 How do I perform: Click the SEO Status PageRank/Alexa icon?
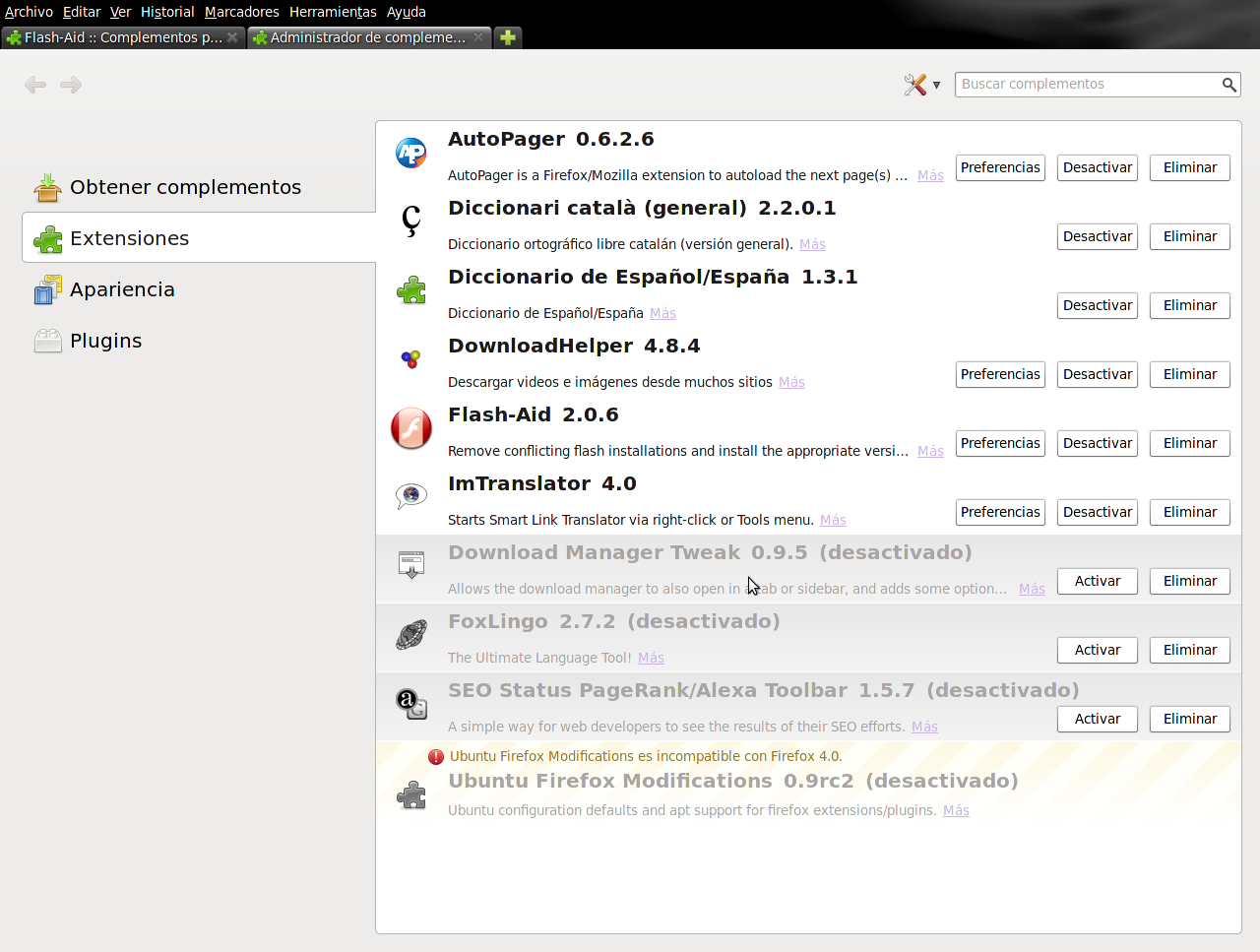tap(411, 704)
